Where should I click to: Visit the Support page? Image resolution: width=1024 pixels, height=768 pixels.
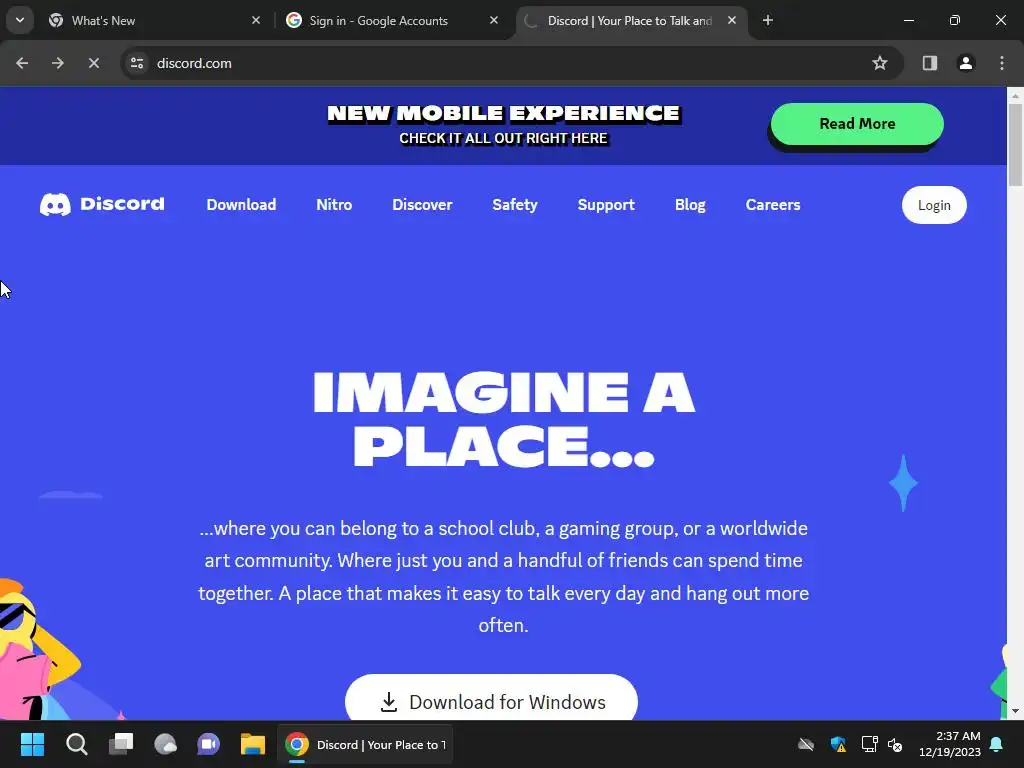coord(606,205)
